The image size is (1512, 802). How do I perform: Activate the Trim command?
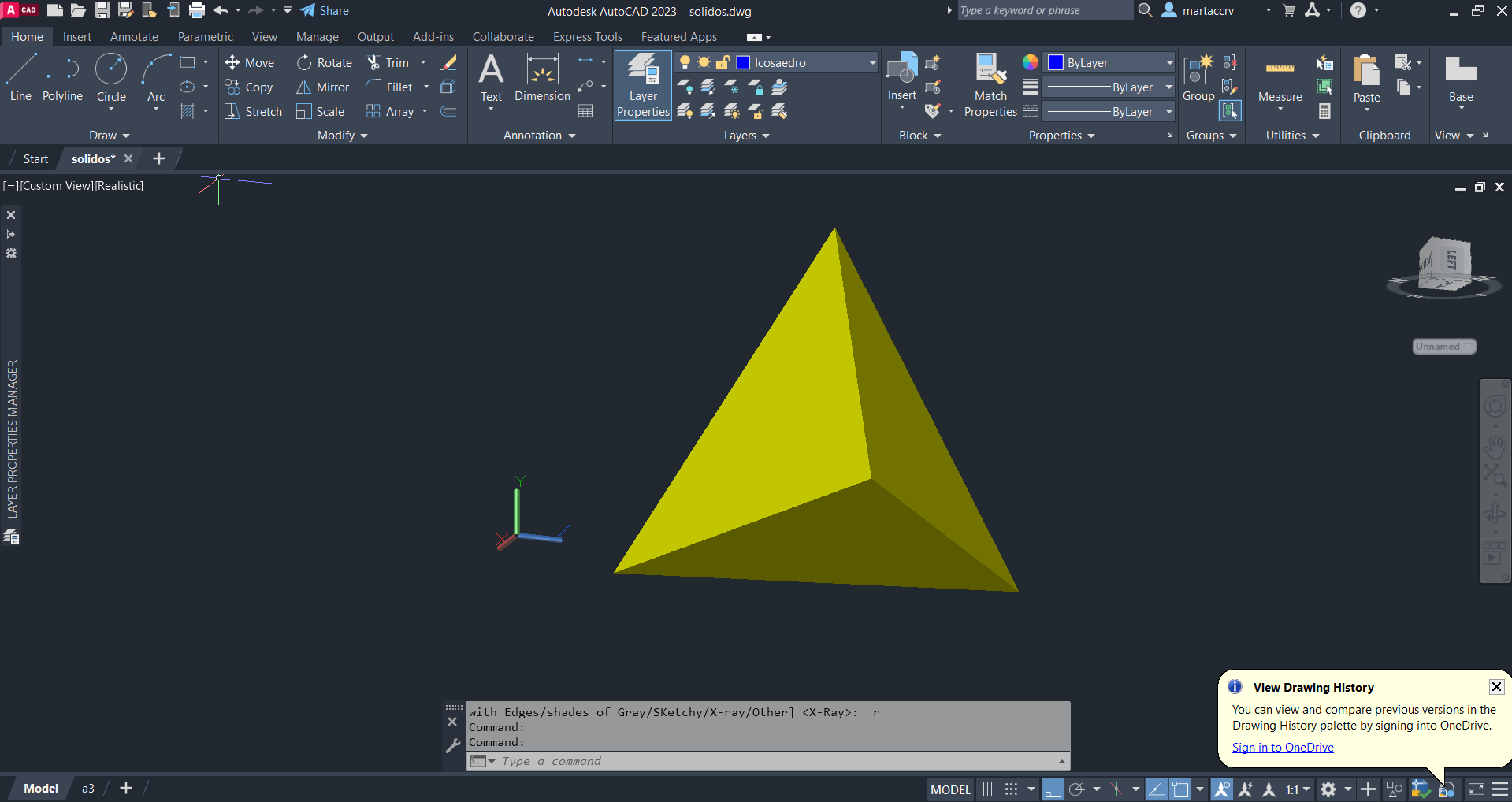[x=388, y=63]
